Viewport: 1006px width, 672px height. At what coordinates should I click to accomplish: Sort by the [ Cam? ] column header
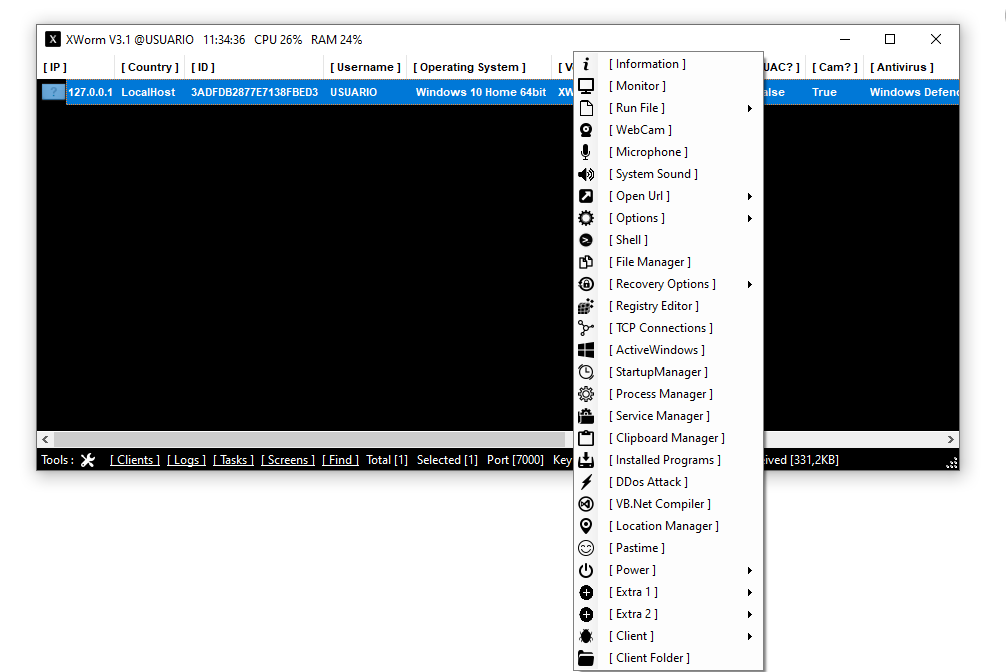pyautogui.click(x=835, y=67)
